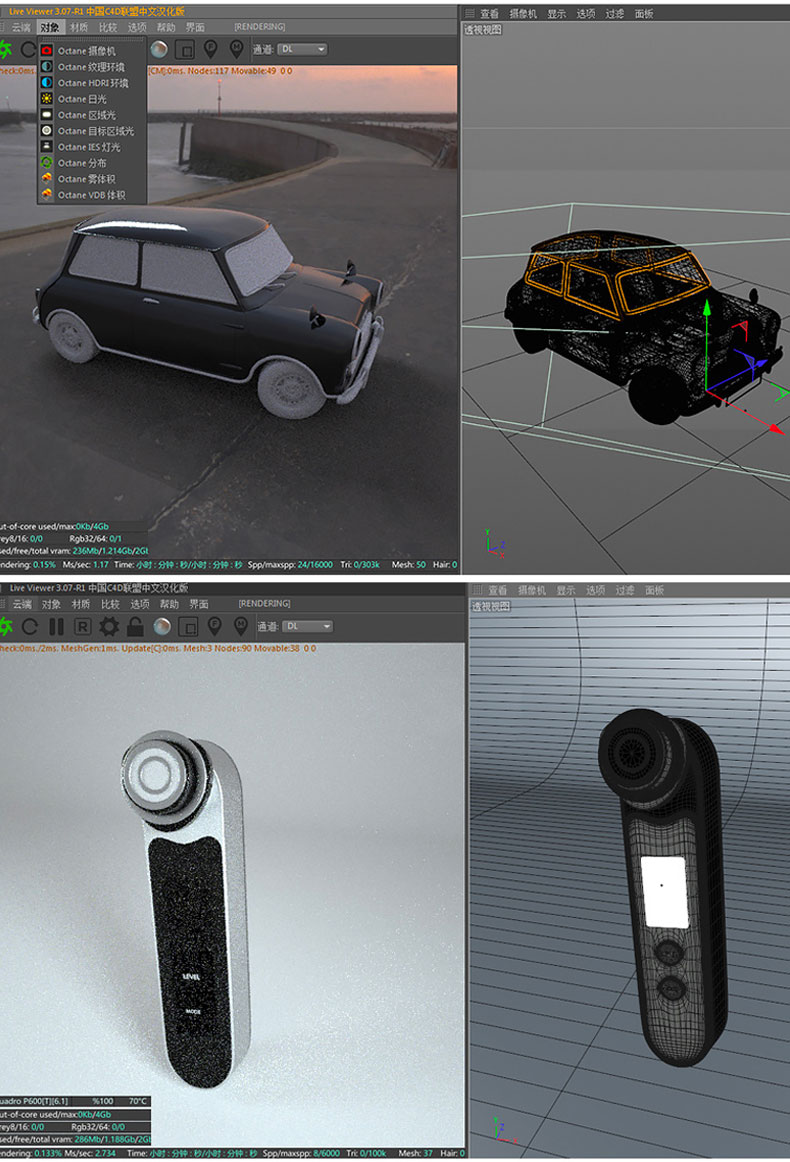Open the 摄像机 menu in the lower viewport
This screenshot has height=1162, width=790.
coord(532,590)
